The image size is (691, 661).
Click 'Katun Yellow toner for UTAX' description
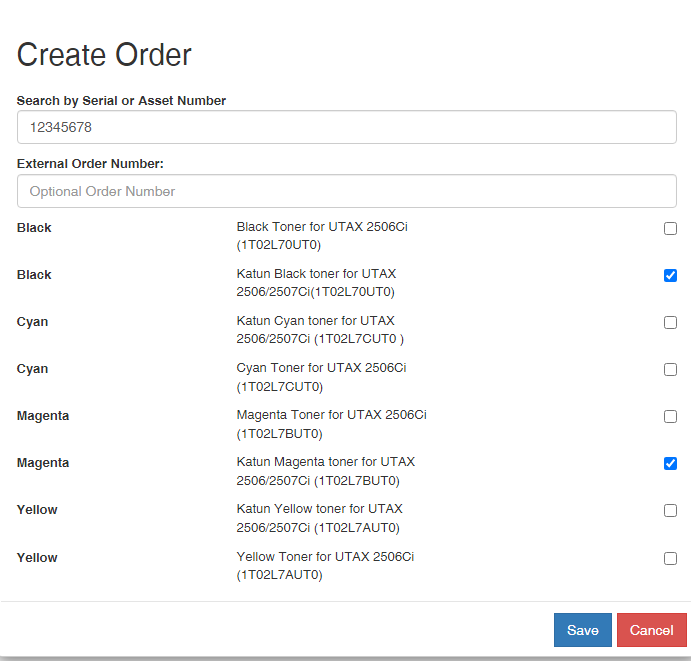(x=319, y=518)
